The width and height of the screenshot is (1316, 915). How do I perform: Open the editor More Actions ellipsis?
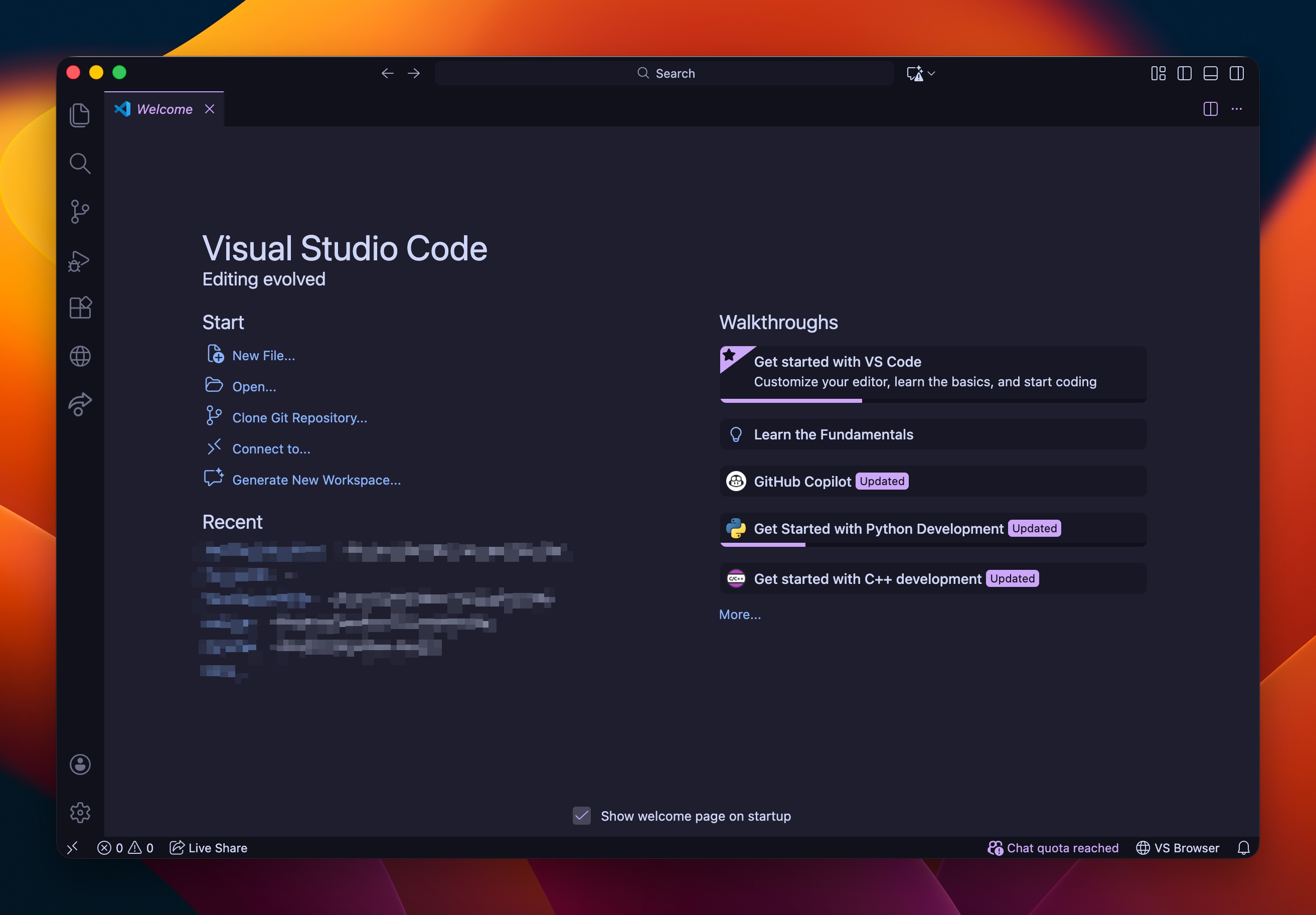click(1236, 109)
